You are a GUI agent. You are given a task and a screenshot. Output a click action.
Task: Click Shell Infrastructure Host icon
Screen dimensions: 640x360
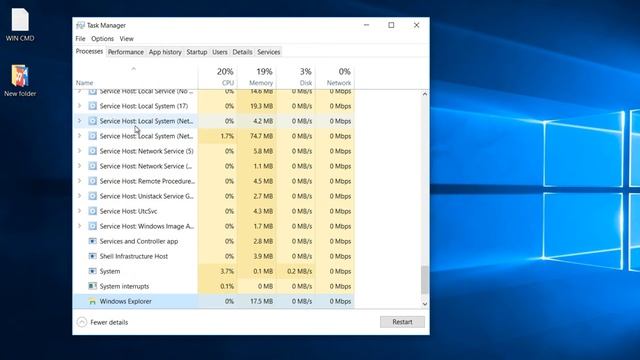(93, 256)
